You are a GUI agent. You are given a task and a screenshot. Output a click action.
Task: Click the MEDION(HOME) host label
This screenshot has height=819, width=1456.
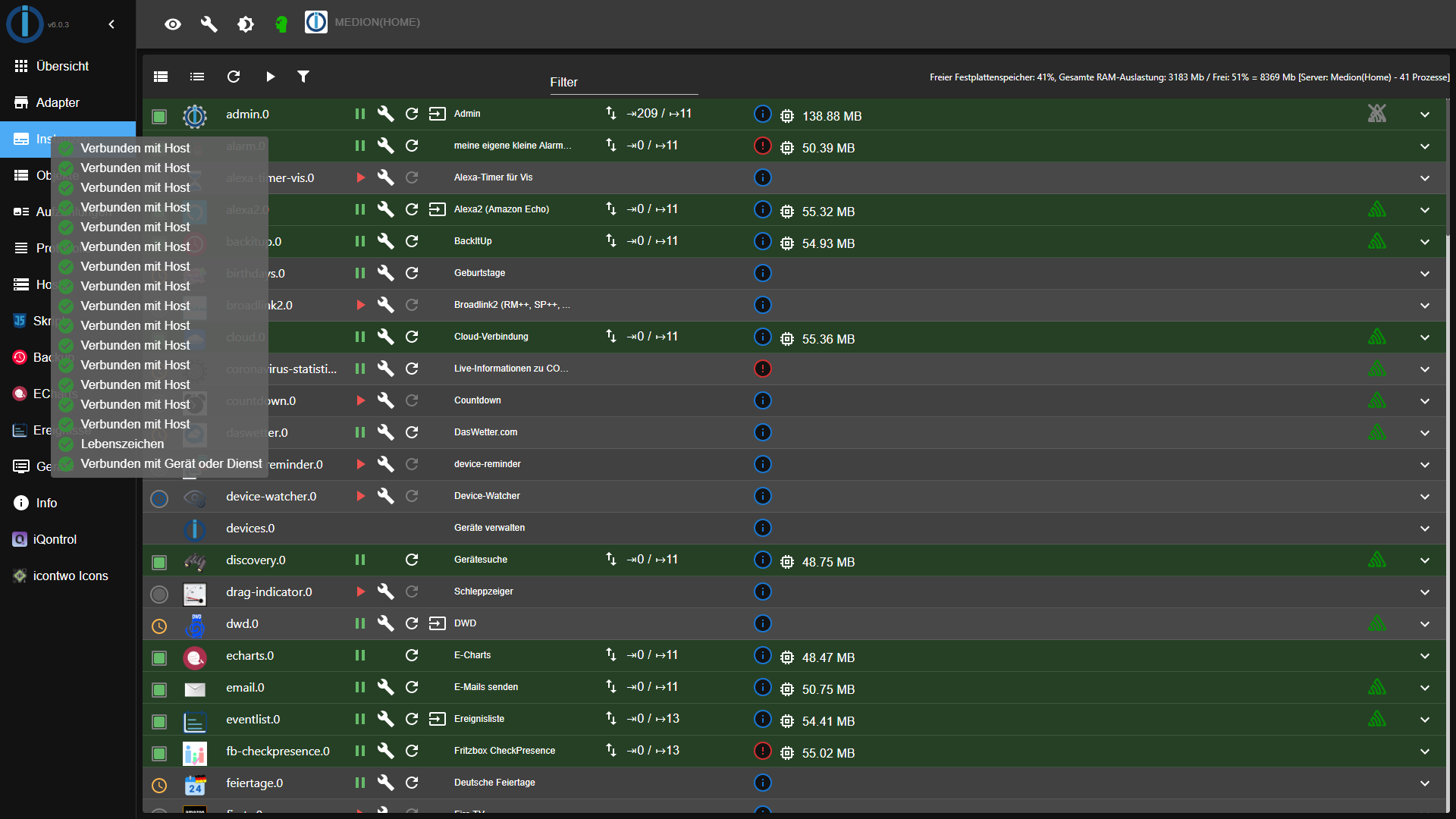click(377, 22)
